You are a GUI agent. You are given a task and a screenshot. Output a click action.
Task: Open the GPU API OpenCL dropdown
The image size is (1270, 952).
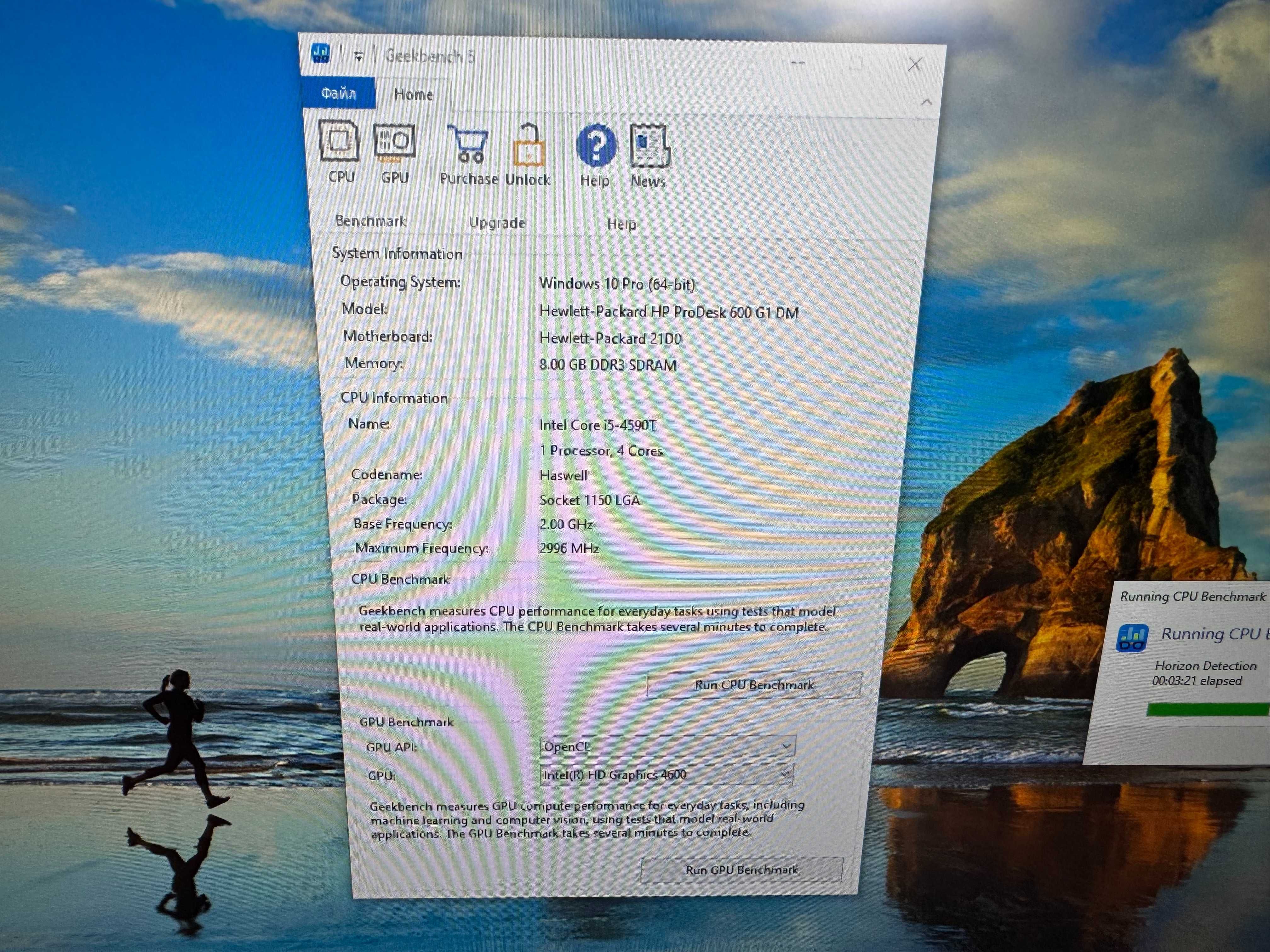click(x=667, y=746)
